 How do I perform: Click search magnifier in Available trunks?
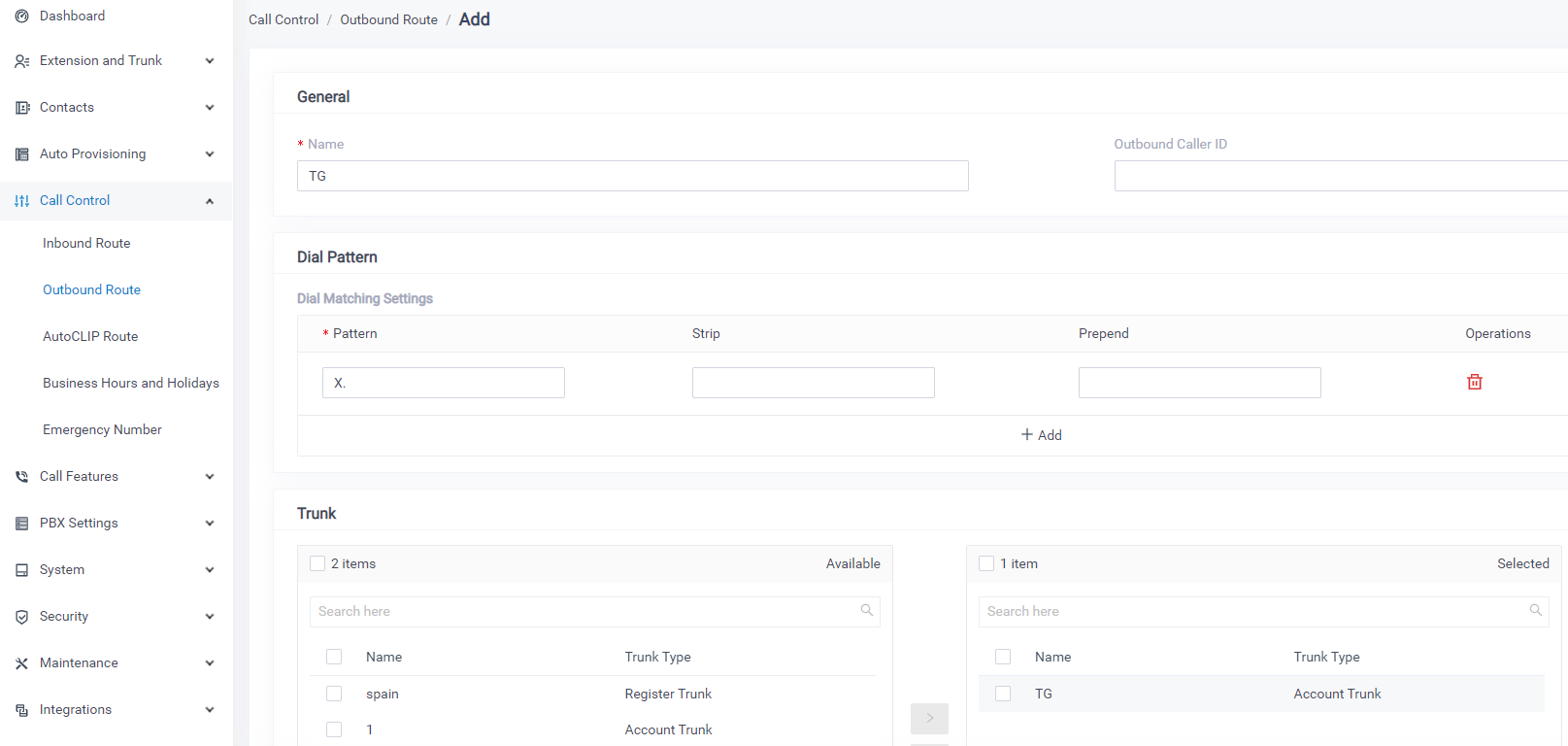click(x=867, y=610)
